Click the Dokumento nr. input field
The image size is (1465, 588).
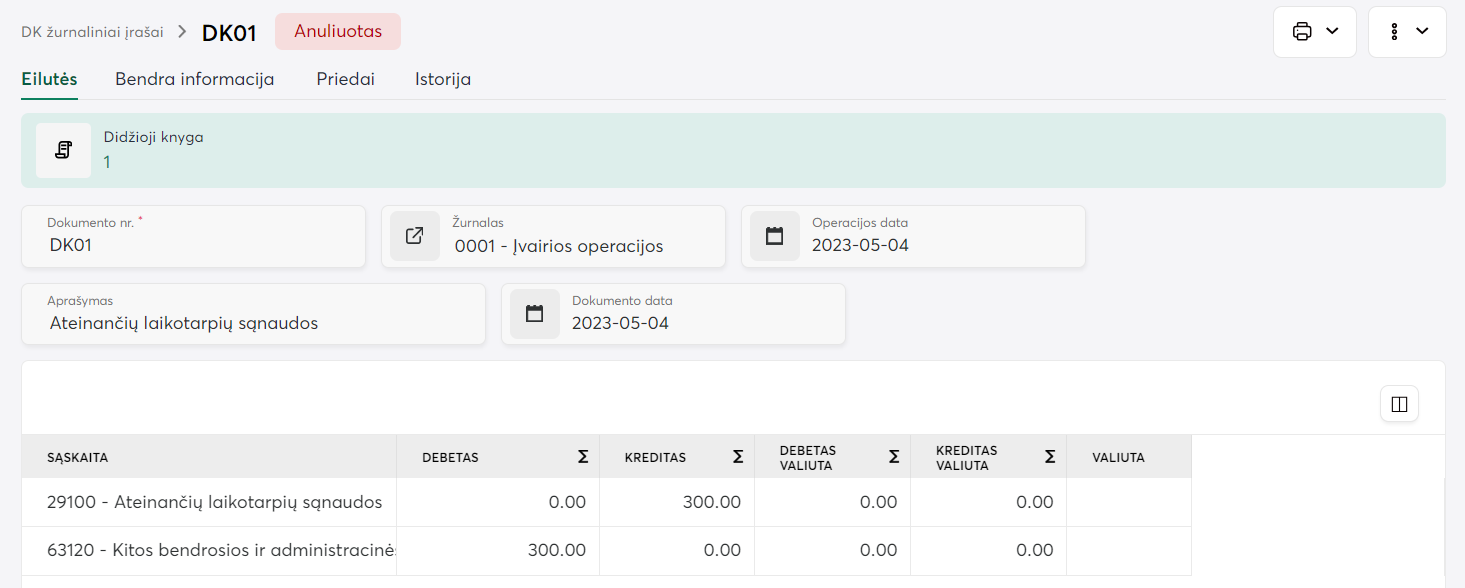200,245
